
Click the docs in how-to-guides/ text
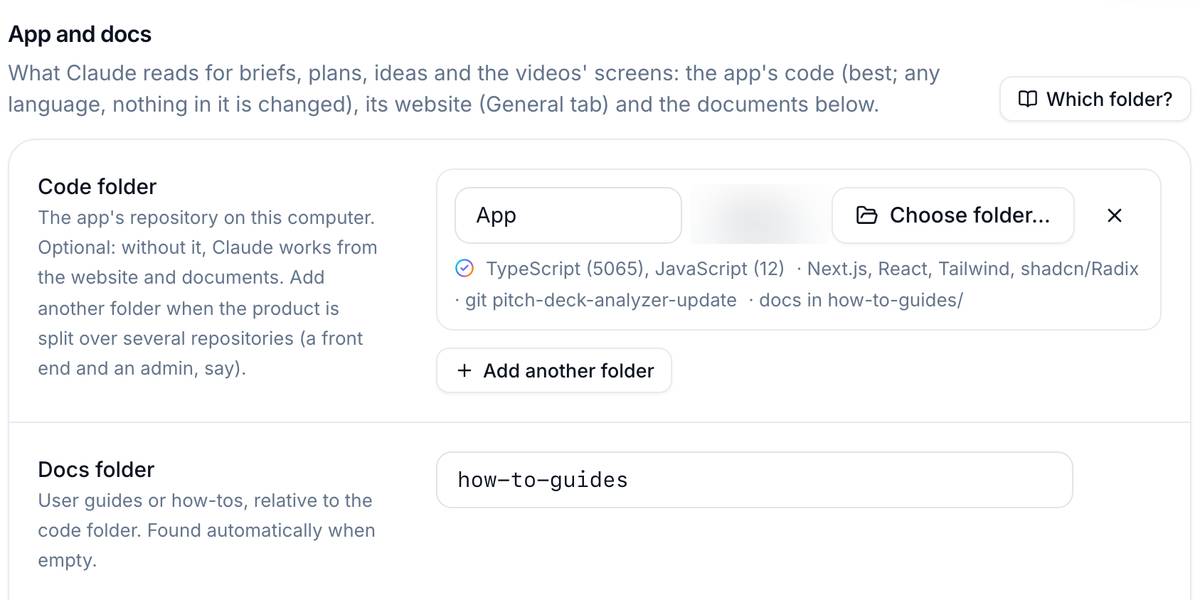(861, 300)
